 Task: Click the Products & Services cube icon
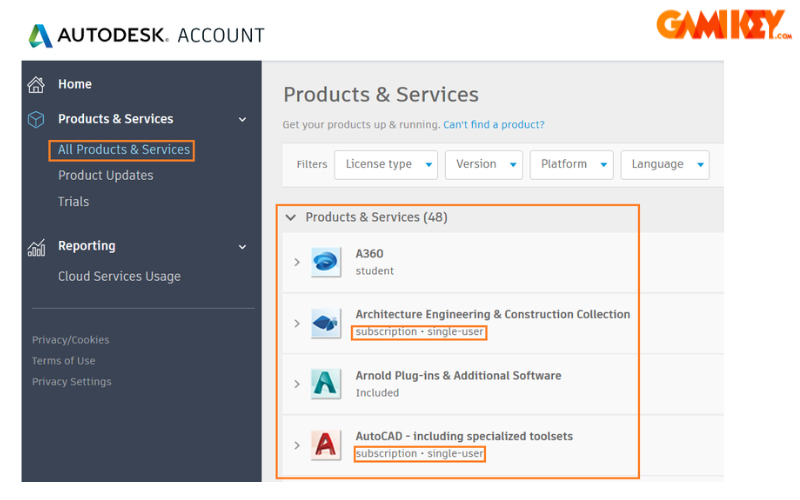tap(36, 119)
